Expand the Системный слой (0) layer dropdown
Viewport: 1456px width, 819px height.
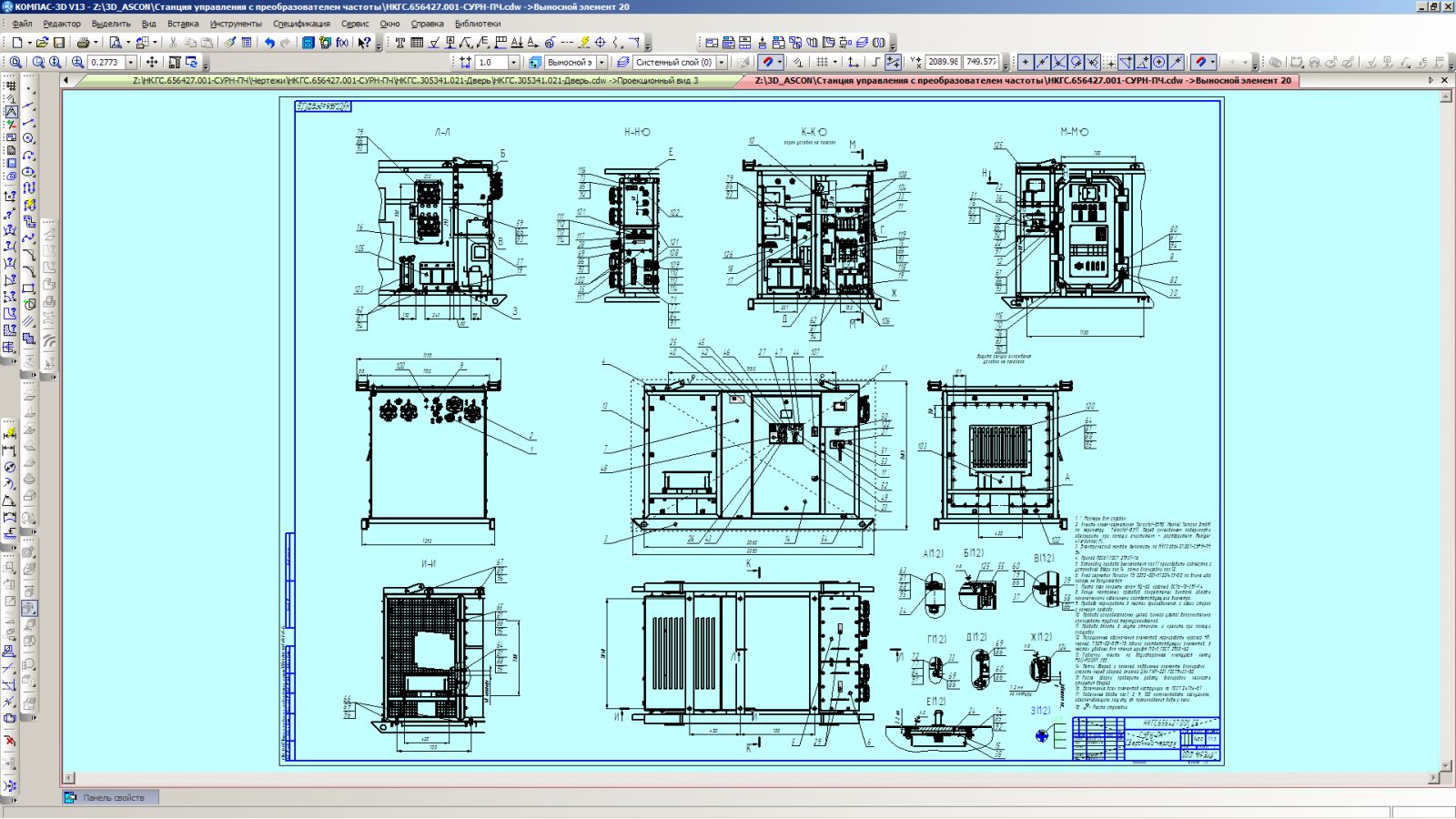pos(722,63)
